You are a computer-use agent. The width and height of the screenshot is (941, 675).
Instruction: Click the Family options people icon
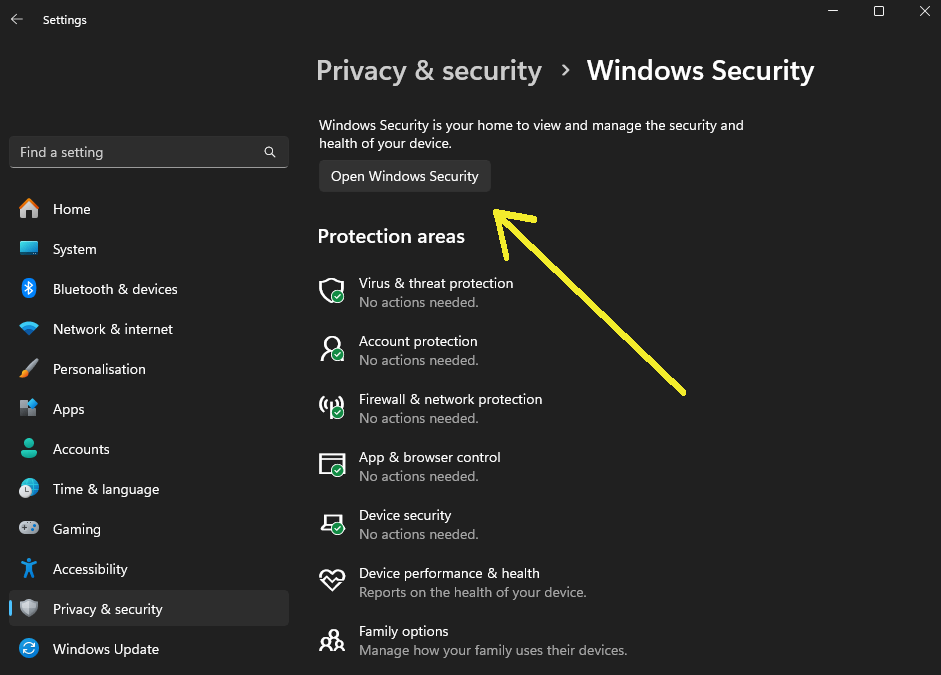point(331,639)
